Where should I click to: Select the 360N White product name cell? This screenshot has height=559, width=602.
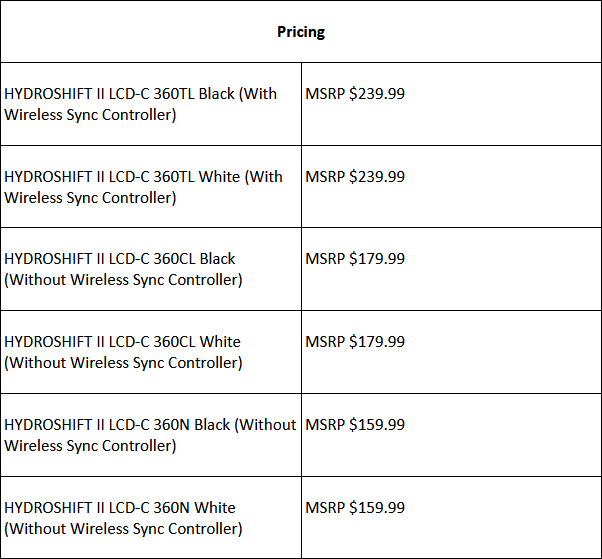coord(151,518)
